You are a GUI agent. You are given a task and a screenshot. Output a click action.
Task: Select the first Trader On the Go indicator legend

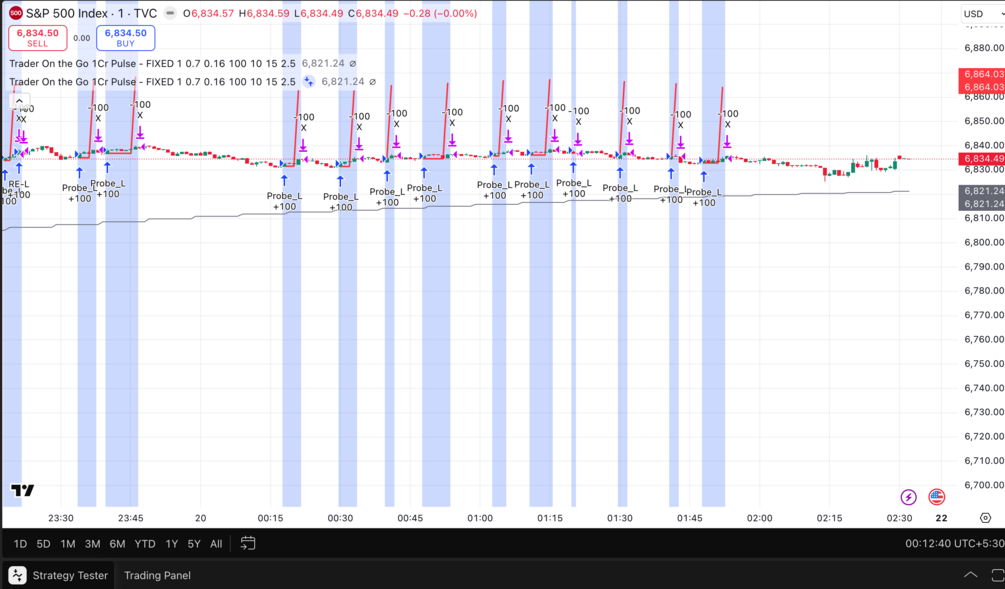pos(153,63)
